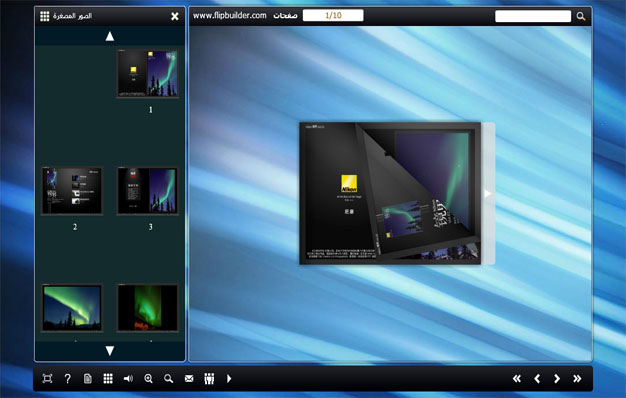This screenshot has width=626, height=398.
Task: Close the thumbnails panel
Action: [175, 16]
